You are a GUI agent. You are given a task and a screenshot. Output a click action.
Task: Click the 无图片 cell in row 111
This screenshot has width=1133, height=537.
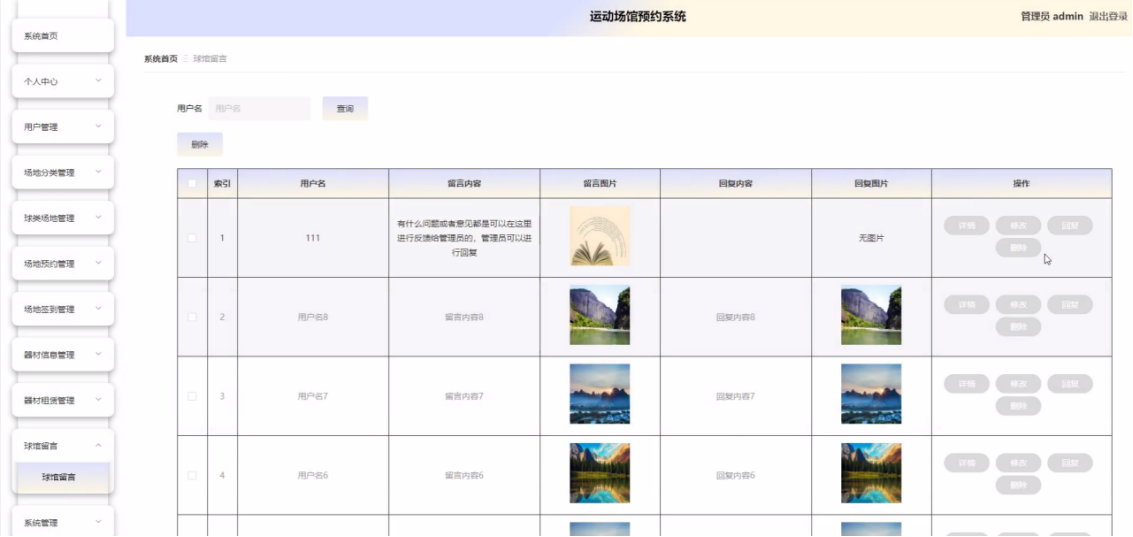(871, 238)
